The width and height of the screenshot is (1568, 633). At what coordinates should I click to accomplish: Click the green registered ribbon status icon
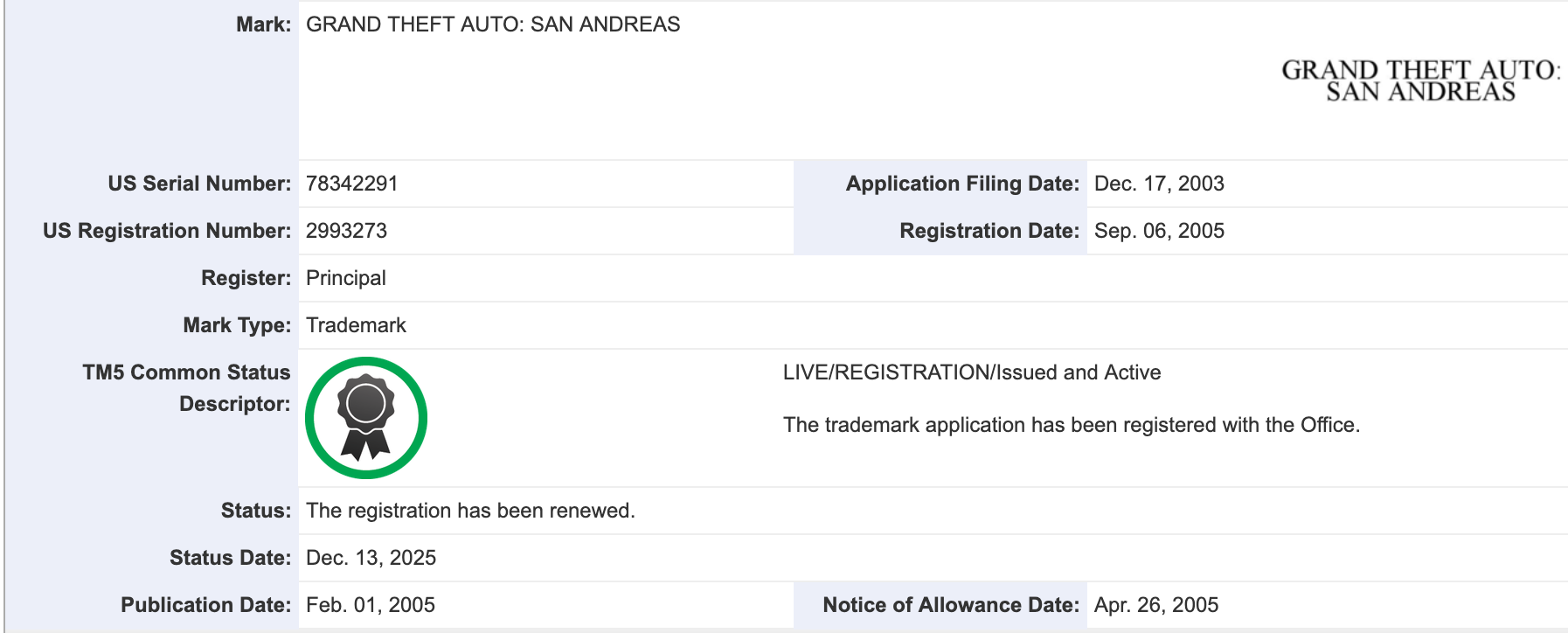click(366, 418)
